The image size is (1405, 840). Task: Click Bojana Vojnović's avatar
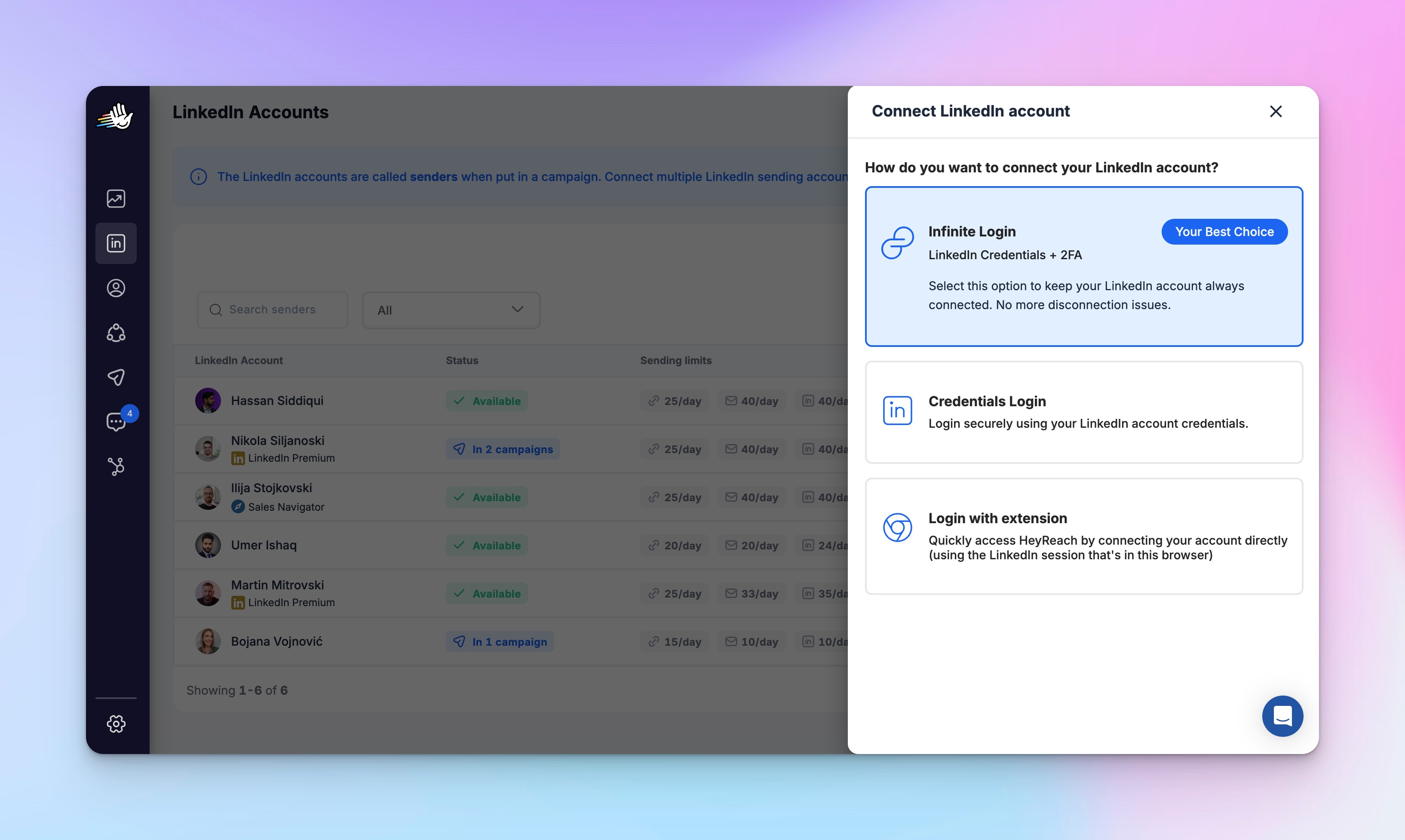(x=208, y=641)
